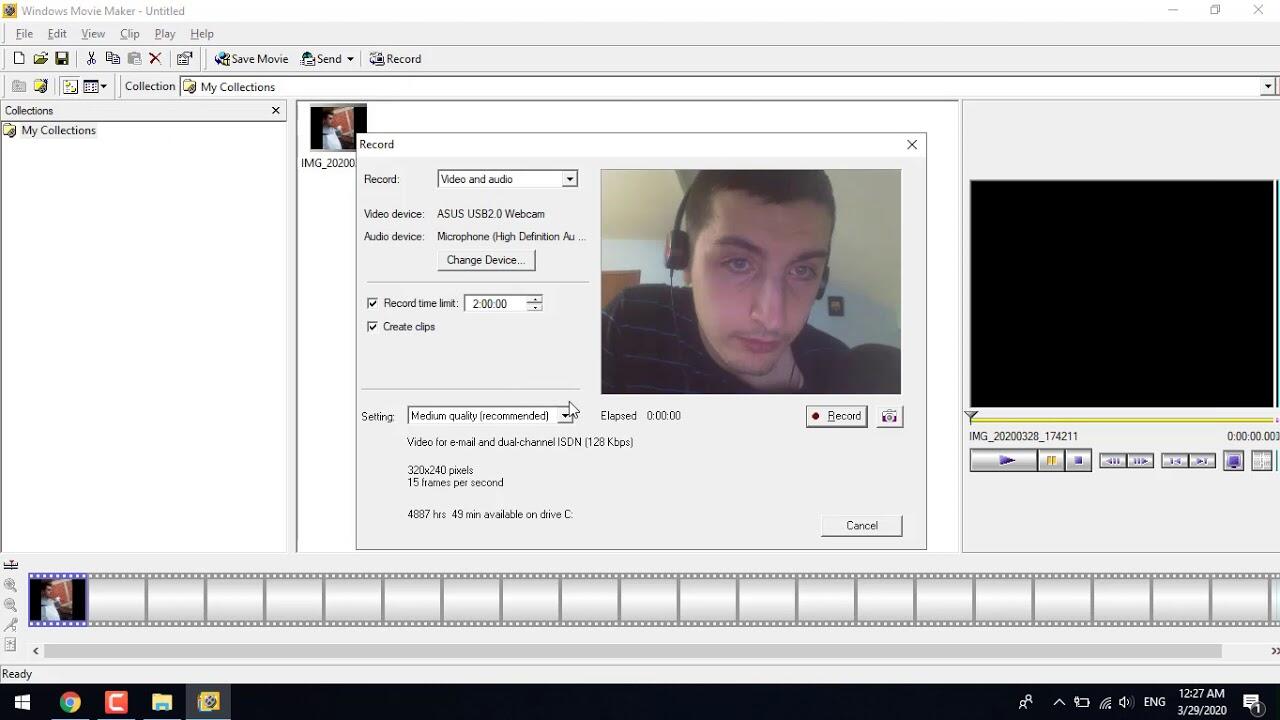Image resolution: width=1280 pixels, height=720 pixels.
Task: Uncheck the Record time limit checkbox
Action: (x=373, y=303)
